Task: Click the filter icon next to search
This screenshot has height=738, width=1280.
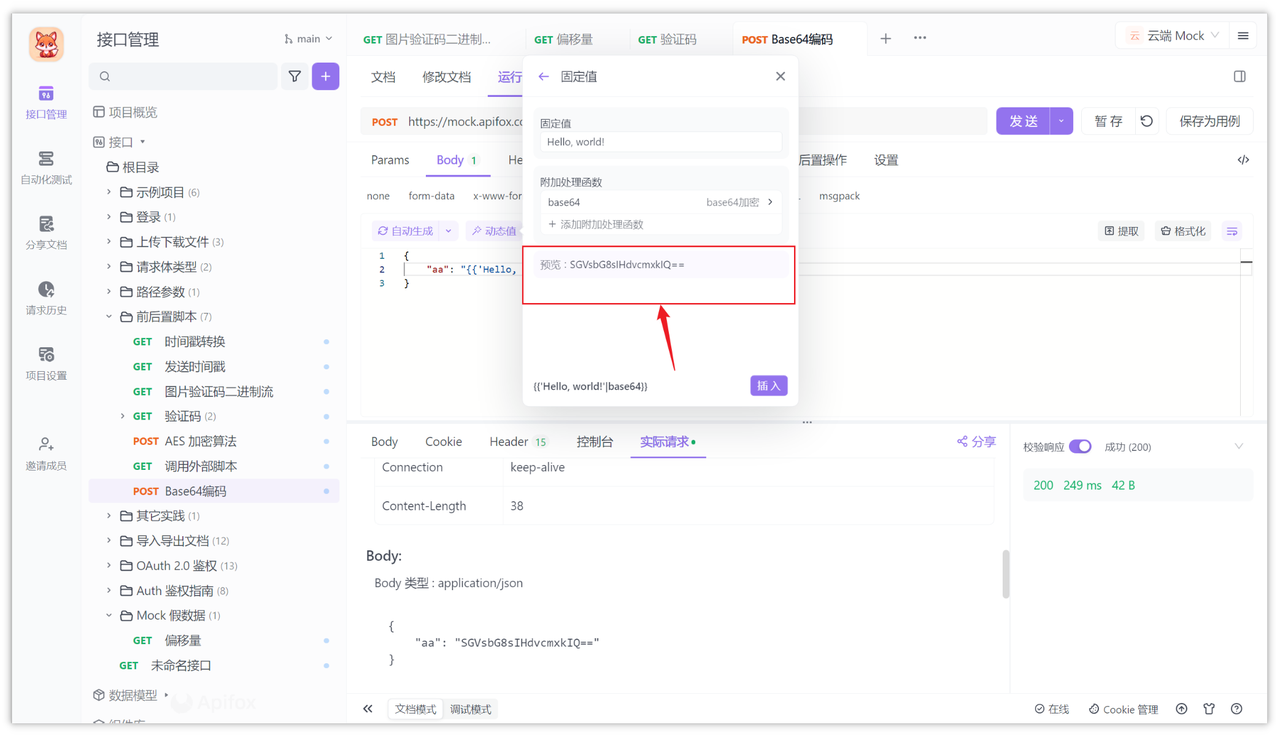Action: (295, 76)
